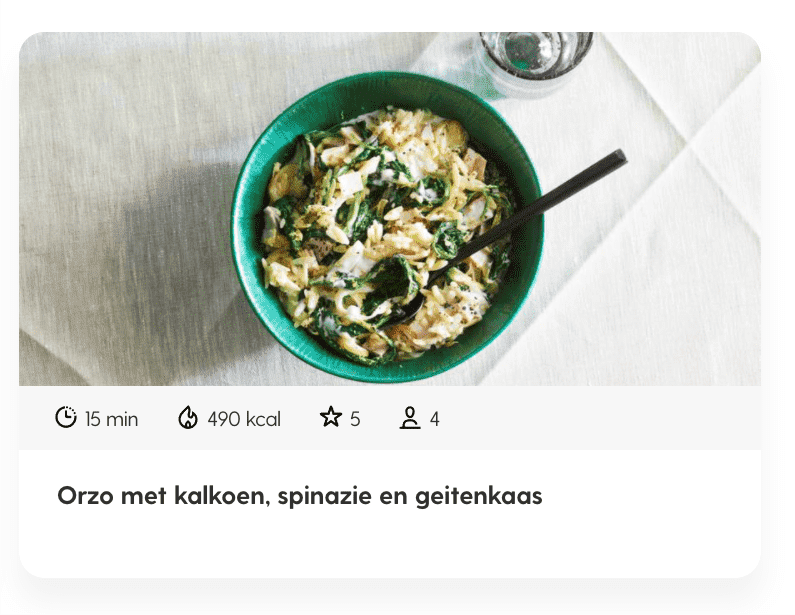
Task: Click the rating number 5
Action: (x=355, y=419)
